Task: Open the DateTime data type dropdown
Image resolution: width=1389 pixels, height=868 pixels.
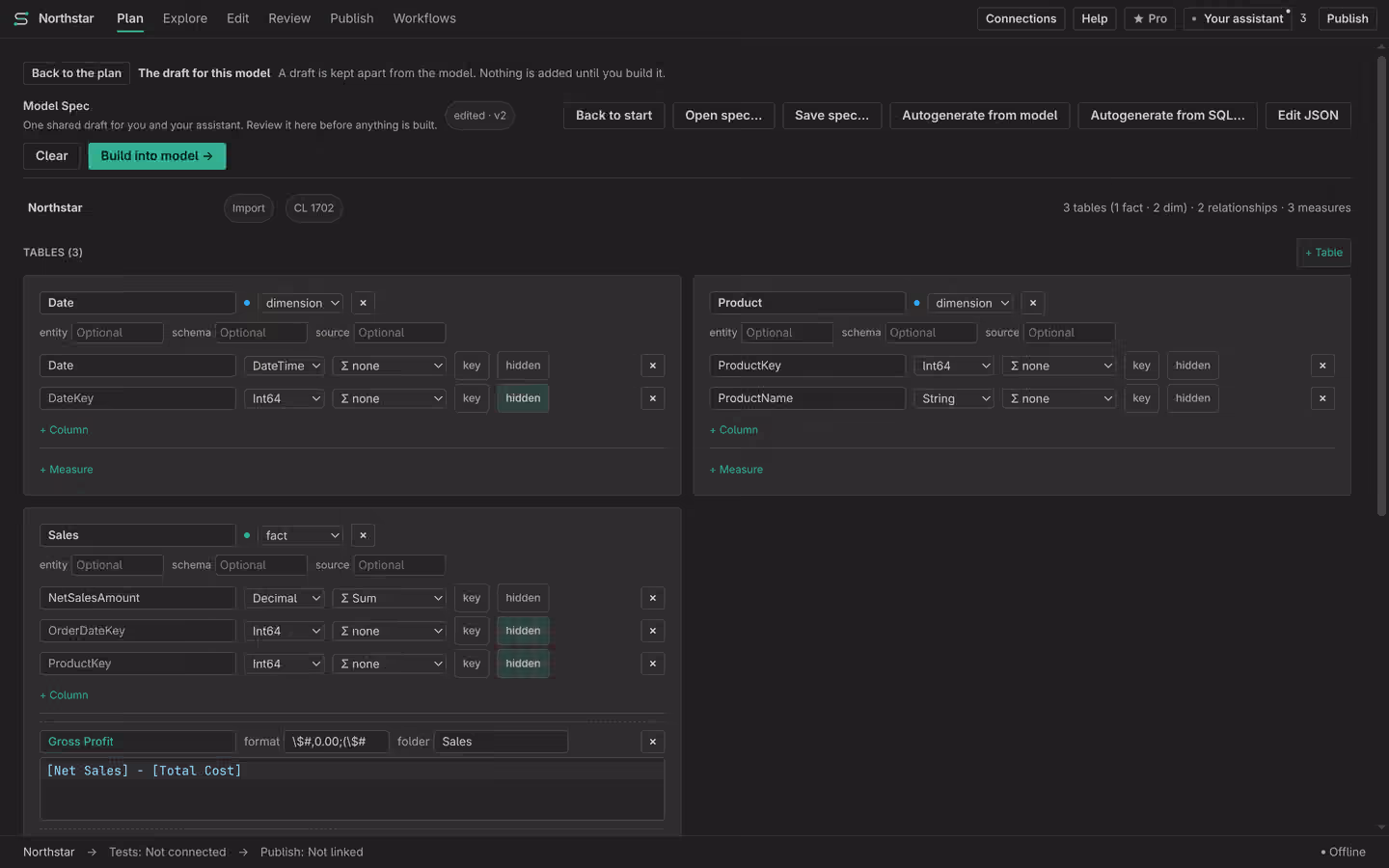Action: click(284, 366)
